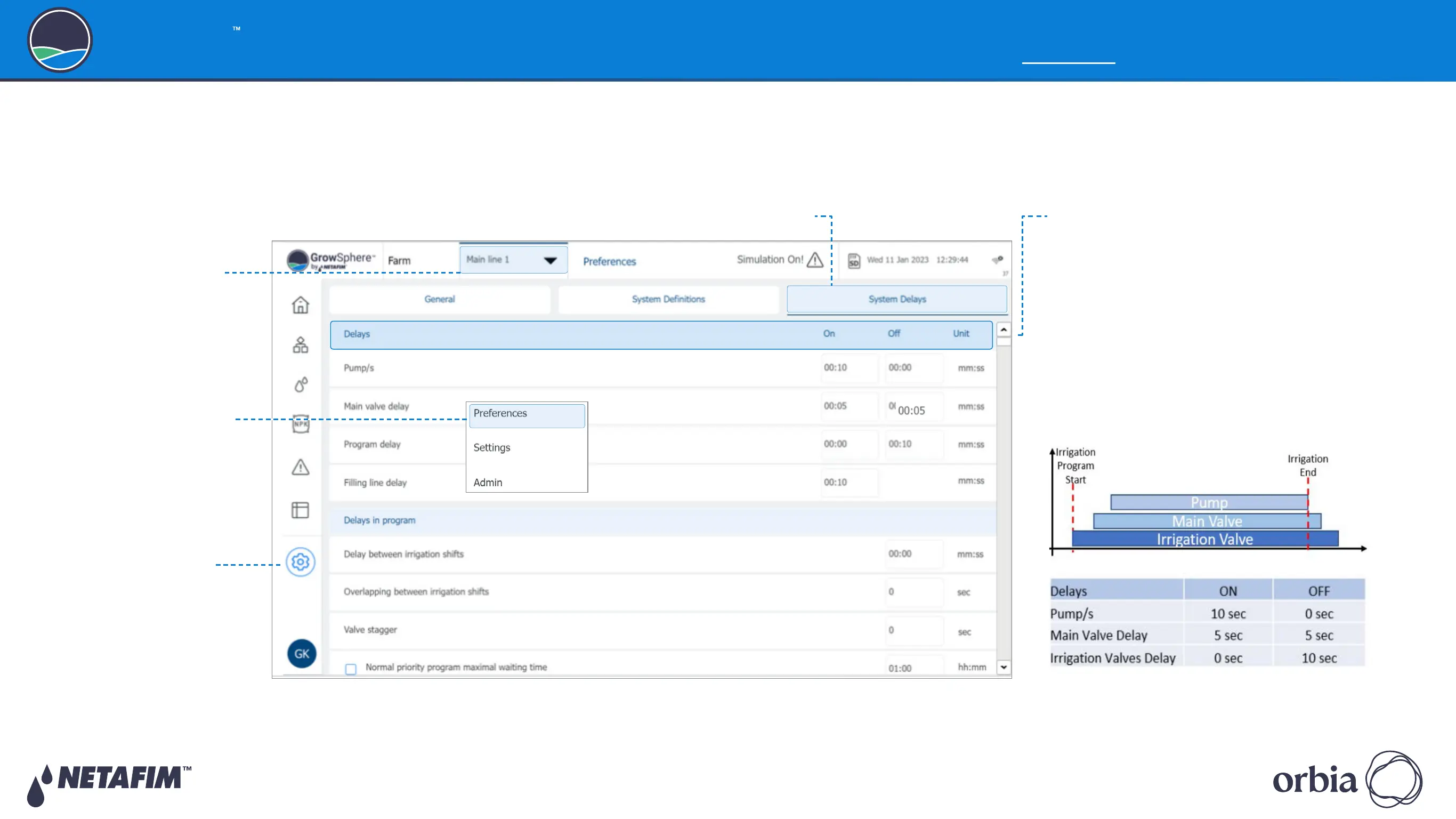Open the devices hierarchy icon in sidebar
The height and width of the screenshot is (819, 1456).
pos(300,344)
